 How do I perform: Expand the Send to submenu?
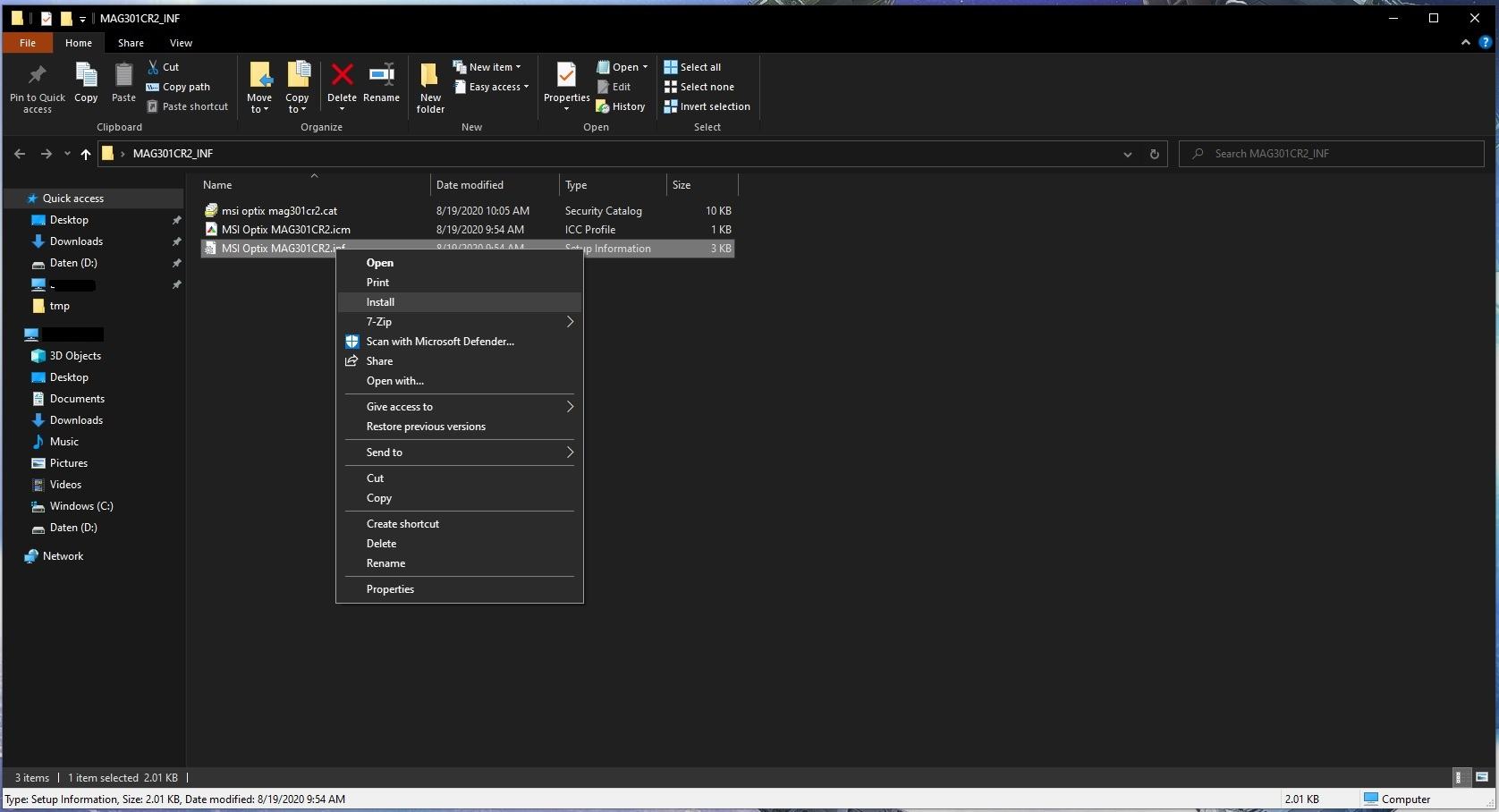[460, 453]
